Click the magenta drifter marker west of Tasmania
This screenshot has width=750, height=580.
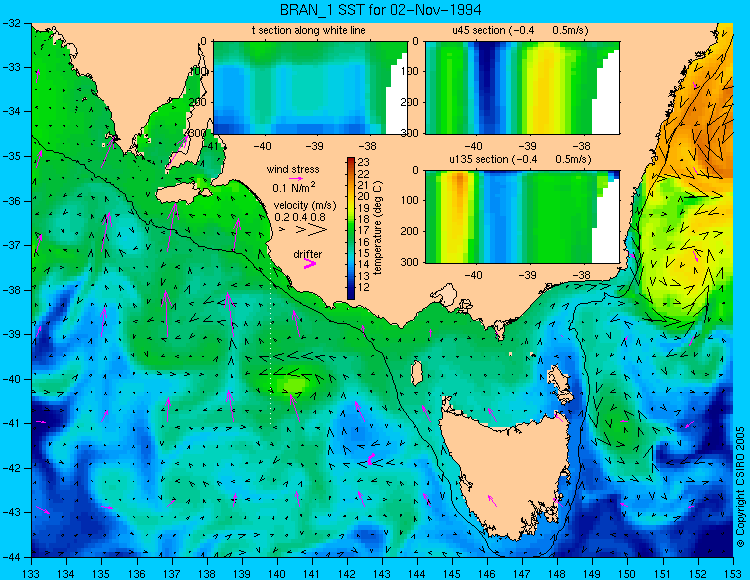tap(371, 459)
